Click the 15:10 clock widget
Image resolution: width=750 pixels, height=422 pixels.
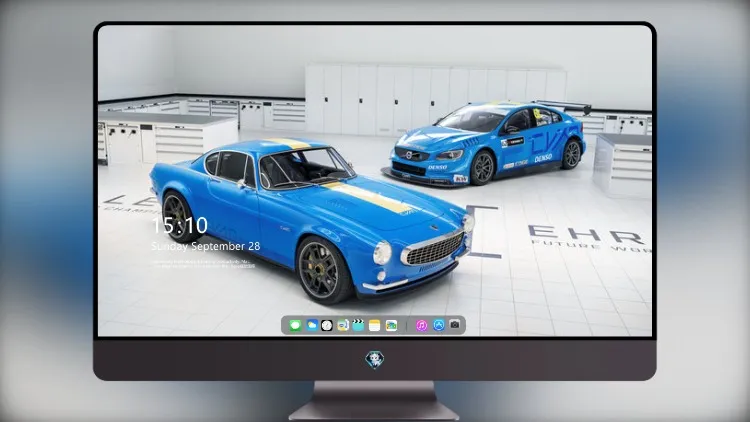coord(180,225)
